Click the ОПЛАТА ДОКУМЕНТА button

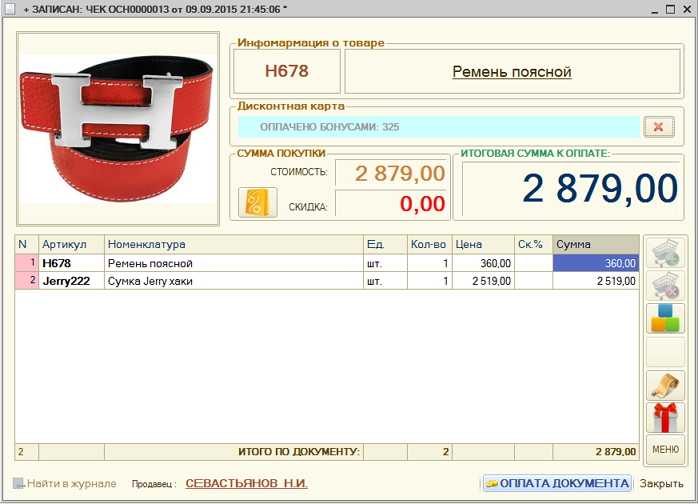point(557,483)
